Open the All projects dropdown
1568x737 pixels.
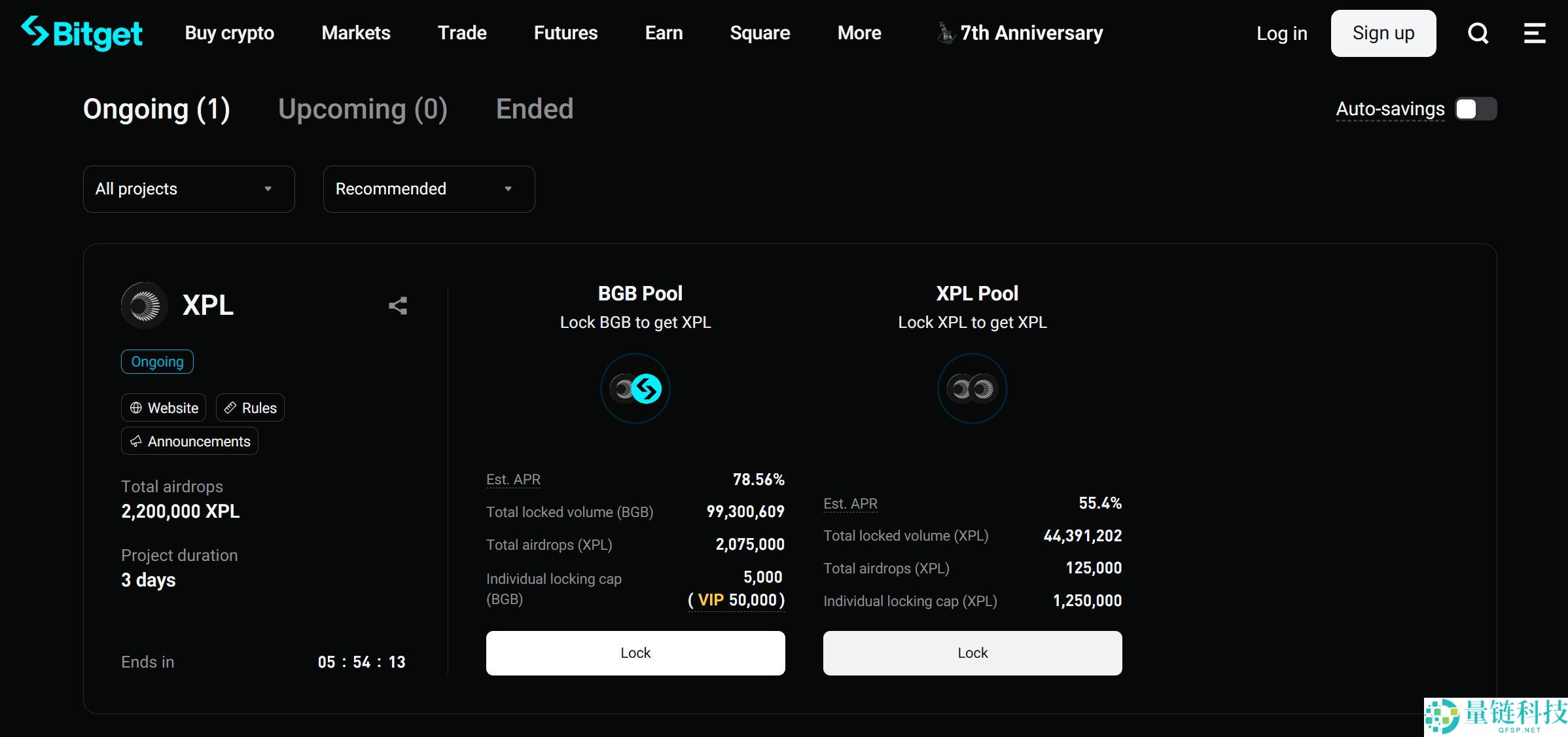188,189
